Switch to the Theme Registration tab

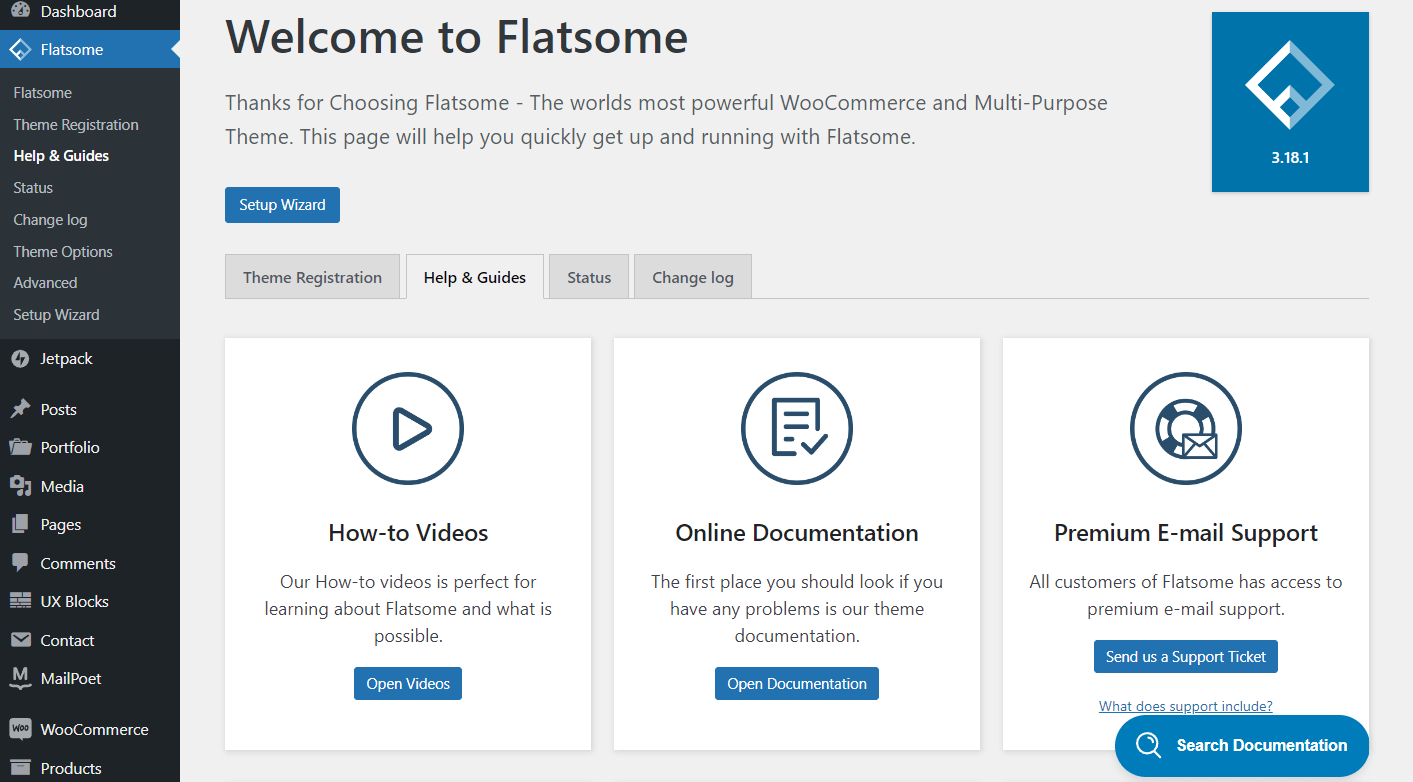tap(312, 277)
